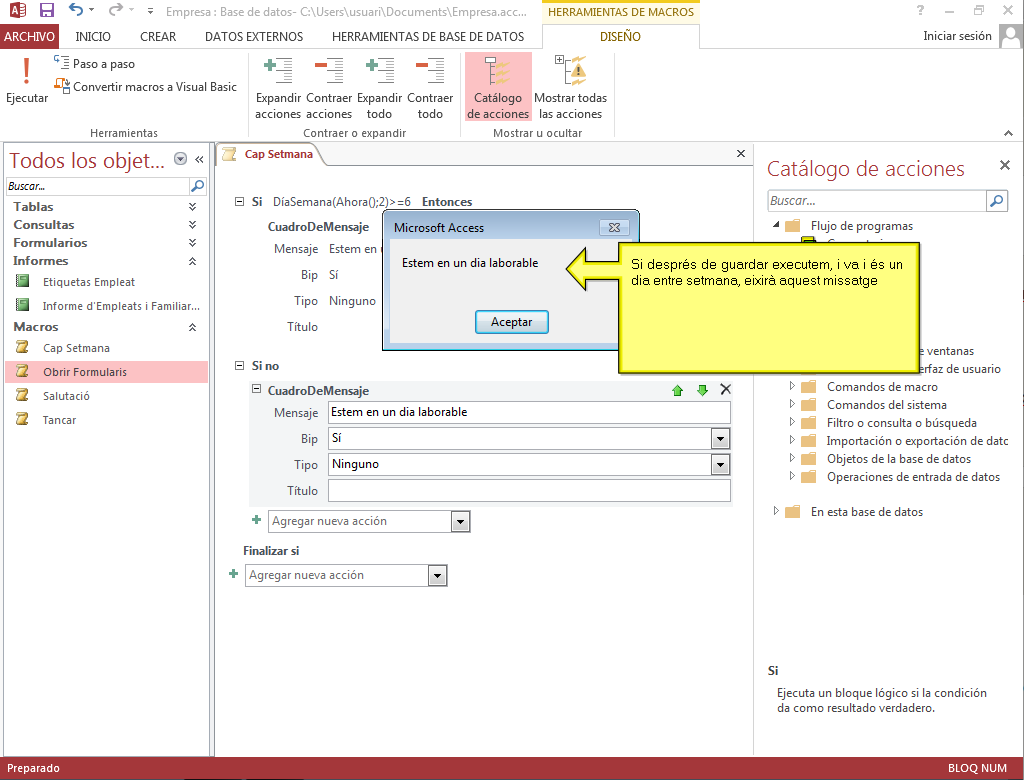The width and height of the screenshot is (1024, 780).
Task: Select Tancar macro
Action: coord(59,420)
